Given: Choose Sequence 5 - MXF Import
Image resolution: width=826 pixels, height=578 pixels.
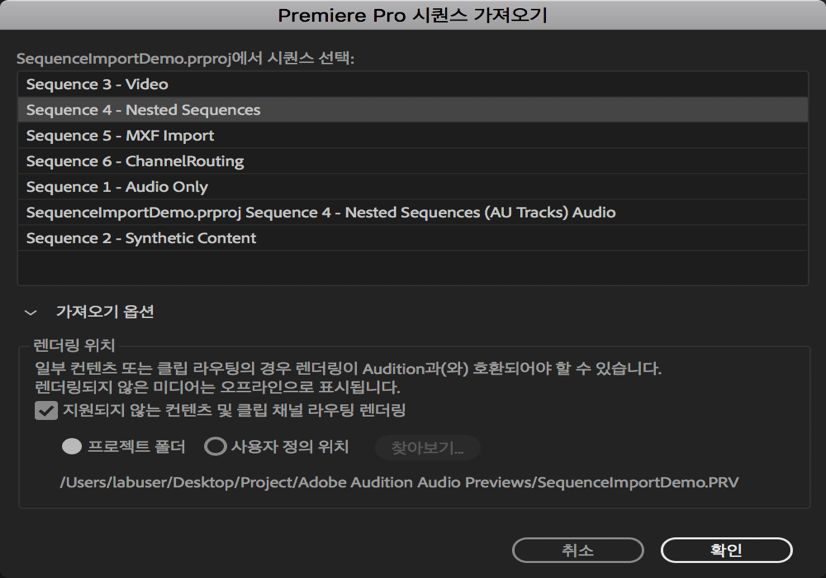Looking at the screenshot, I should pos(413,135).
